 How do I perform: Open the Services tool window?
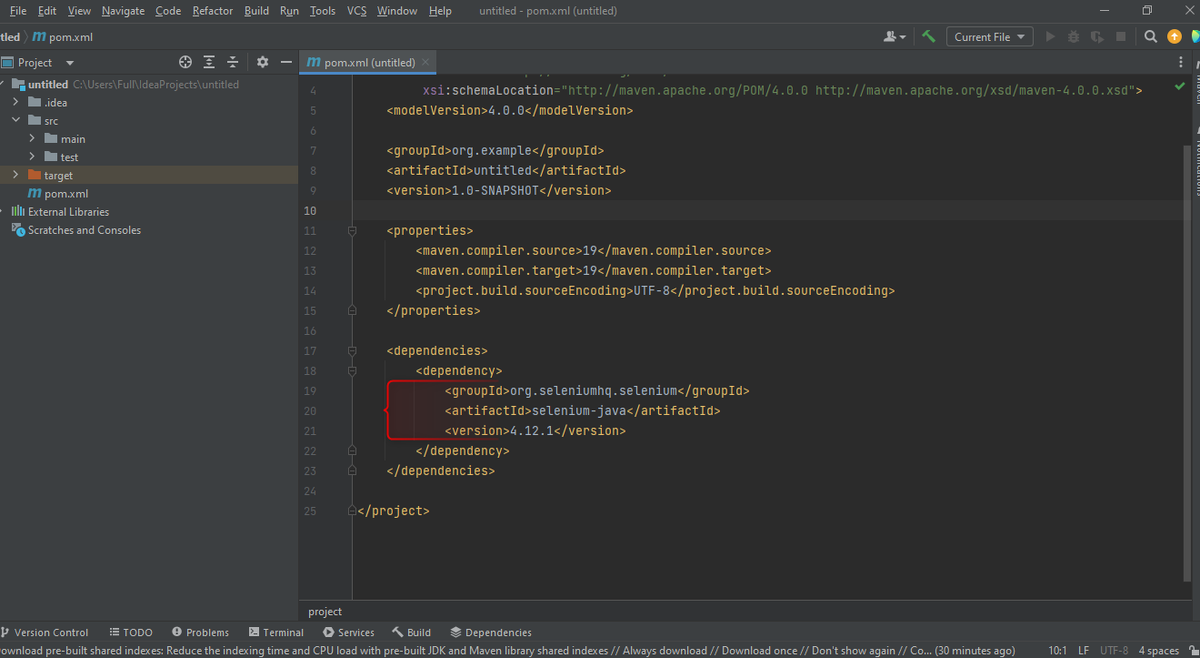[x=348, y=632]
